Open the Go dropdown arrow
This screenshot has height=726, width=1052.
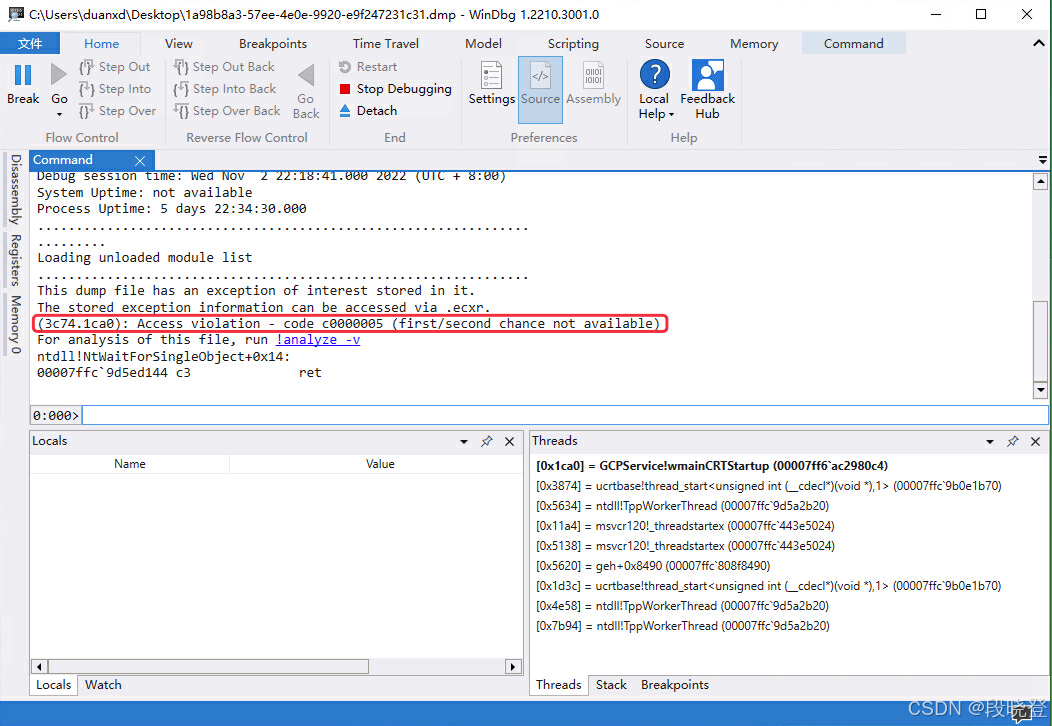coord(59,115)
